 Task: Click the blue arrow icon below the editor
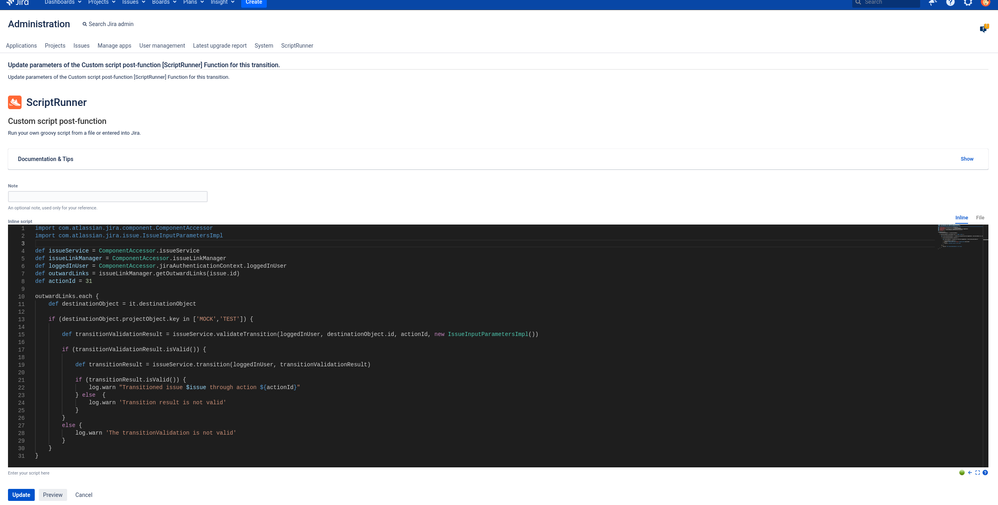tap(970, 473)
